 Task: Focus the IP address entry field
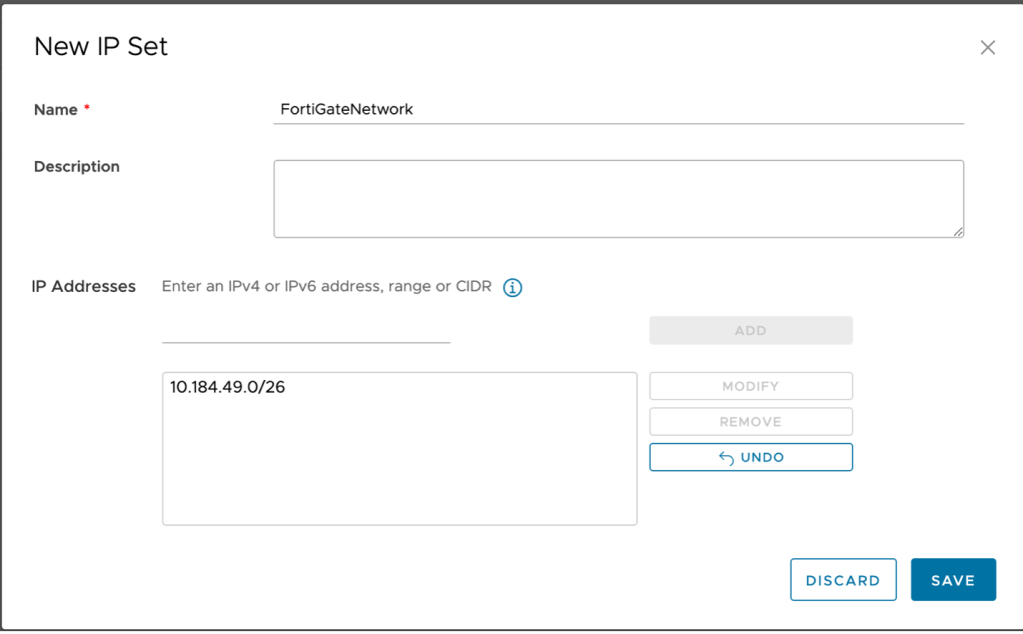click(x=306, y=330)
